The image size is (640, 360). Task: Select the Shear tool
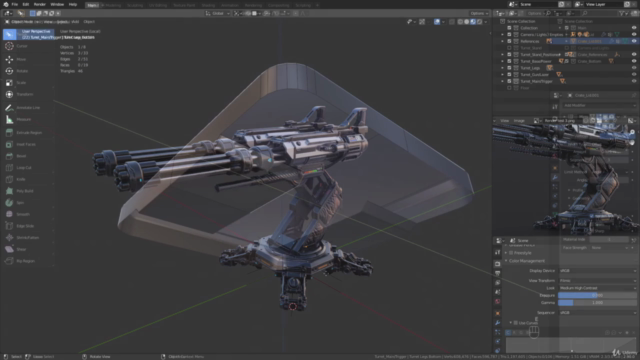[x=9, y=249]
